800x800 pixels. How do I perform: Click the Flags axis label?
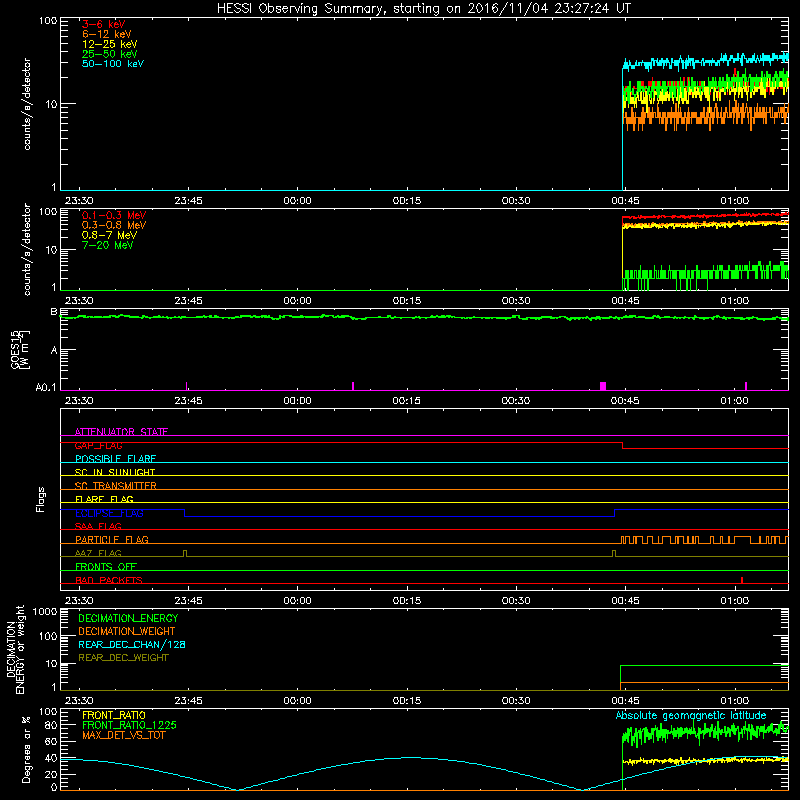(x=41, y=499)
